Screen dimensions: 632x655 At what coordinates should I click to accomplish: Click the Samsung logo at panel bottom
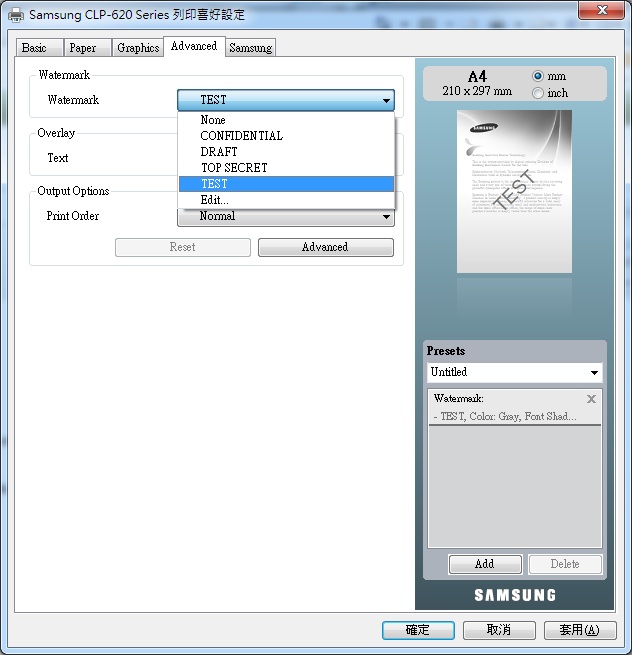click(515, 595)
